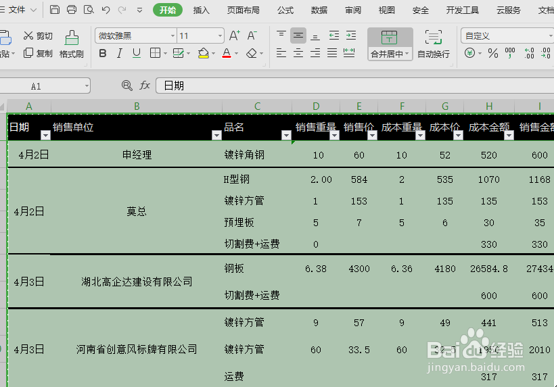Click the Copy (复制) icon
The height and width of the screenshot is (387, 557).
click(x=28, y=53)
